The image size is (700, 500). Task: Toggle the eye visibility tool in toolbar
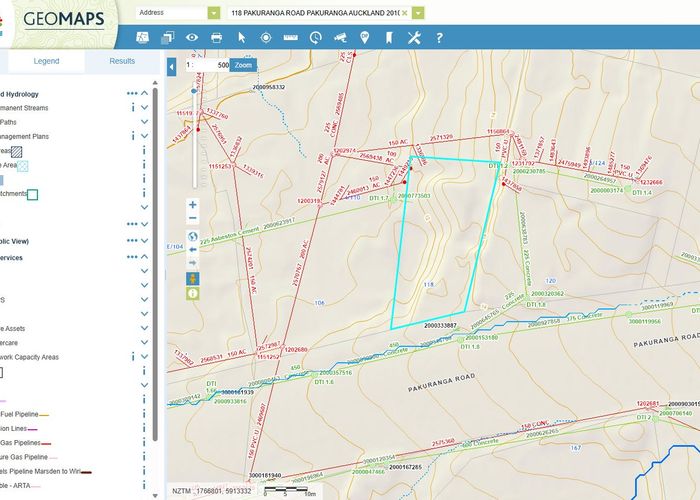point(192,37)
